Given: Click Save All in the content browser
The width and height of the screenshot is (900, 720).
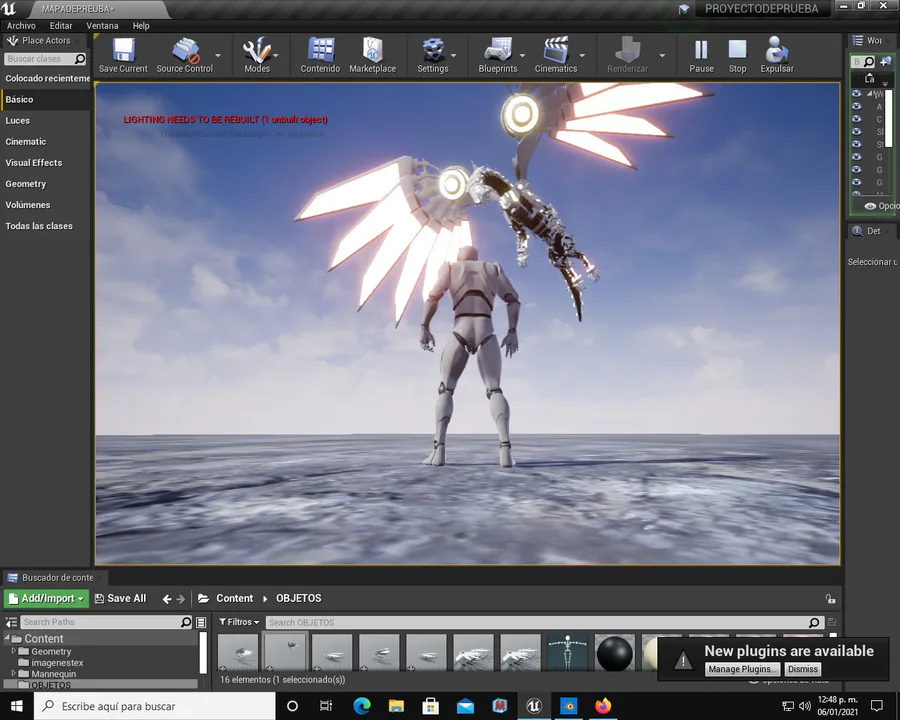Looking at the screenshot, I should click(x=121, y=598).
